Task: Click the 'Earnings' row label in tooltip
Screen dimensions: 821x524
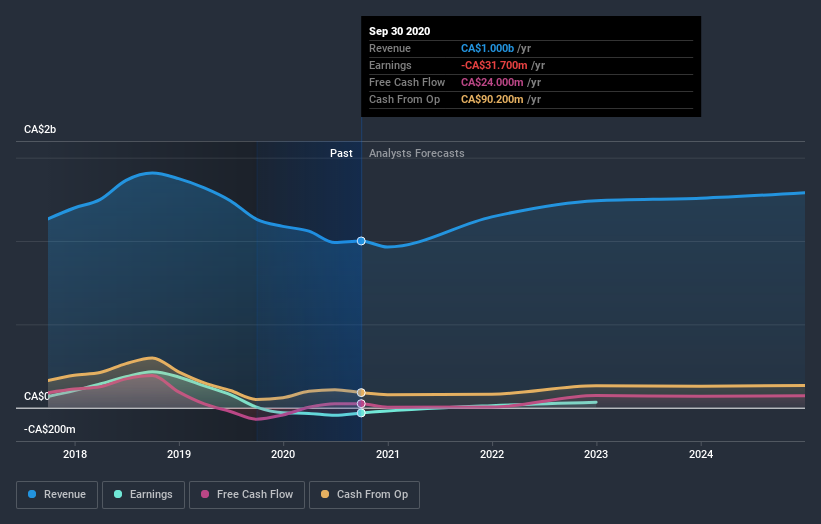Action: pyautogui.click(x=390, y=65)
